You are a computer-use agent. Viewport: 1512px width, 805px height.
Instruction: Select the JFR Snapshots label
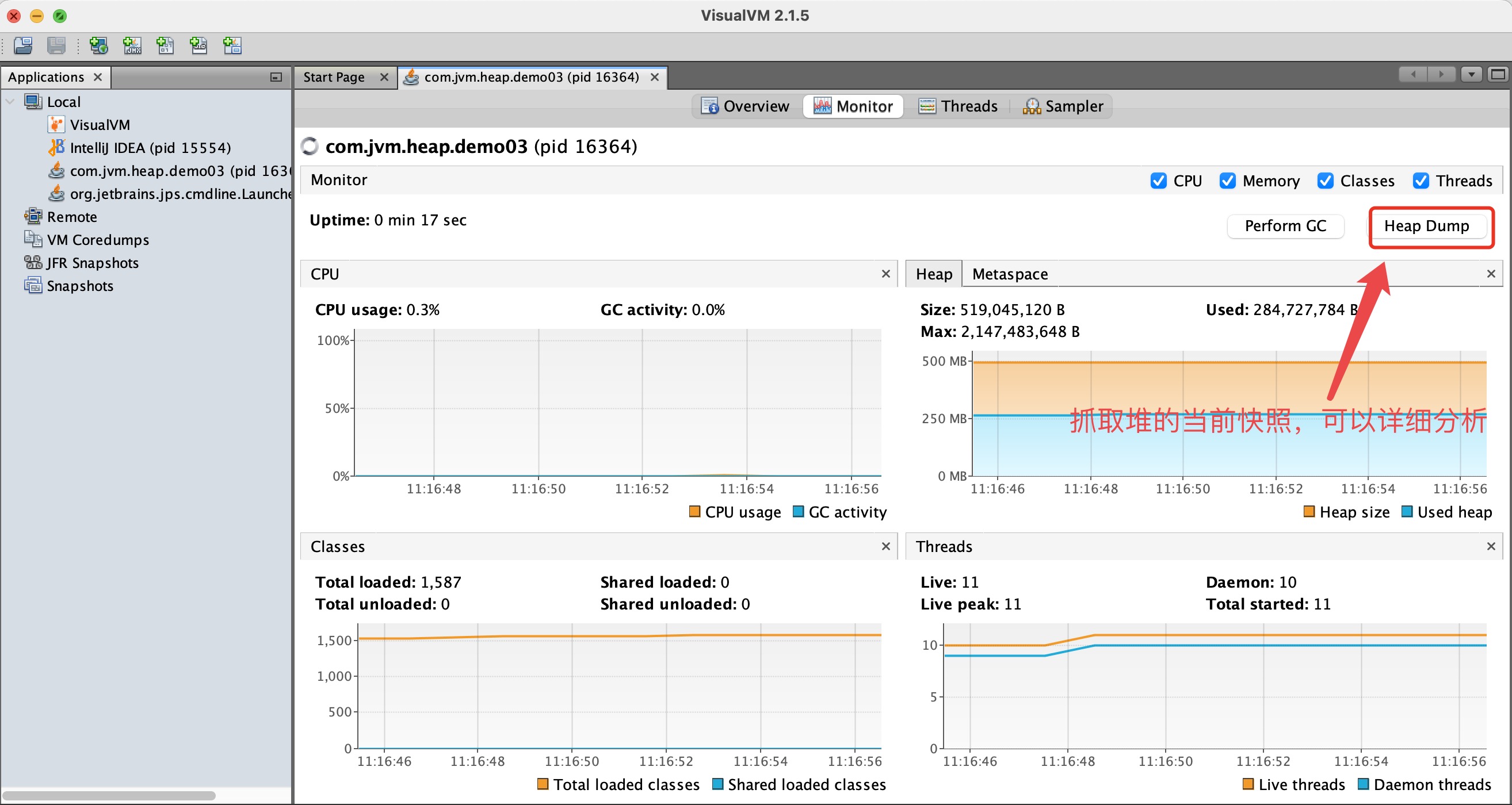(x=93, y=263)
